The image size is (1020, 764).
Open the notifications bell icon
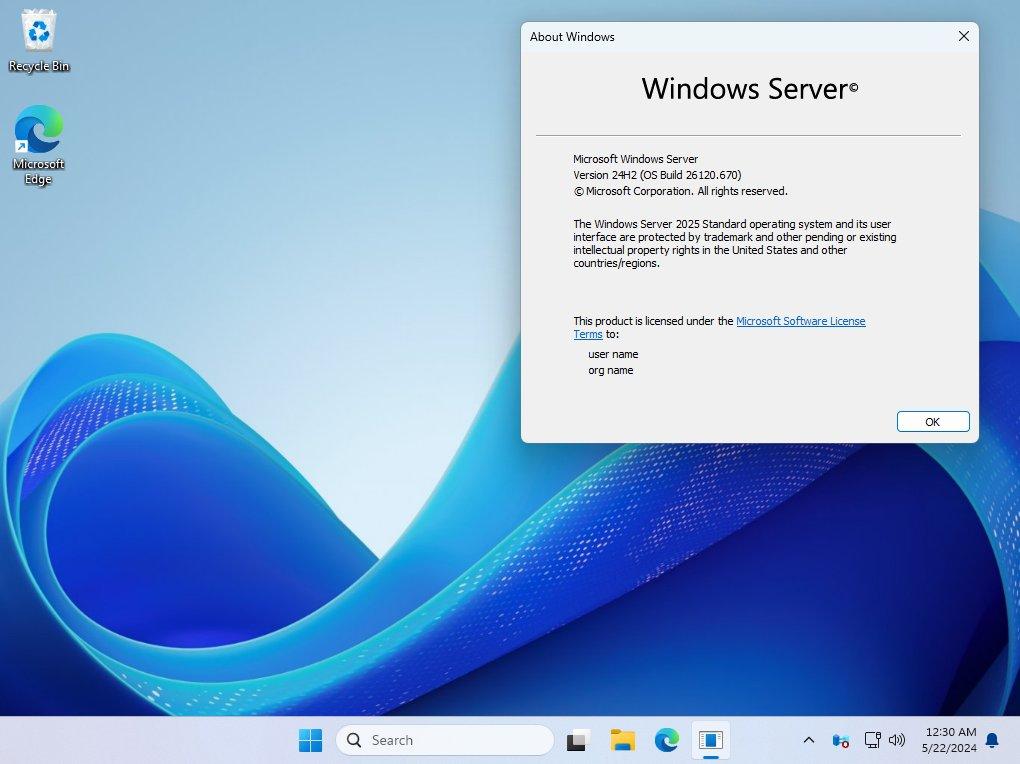click(992, 740)
